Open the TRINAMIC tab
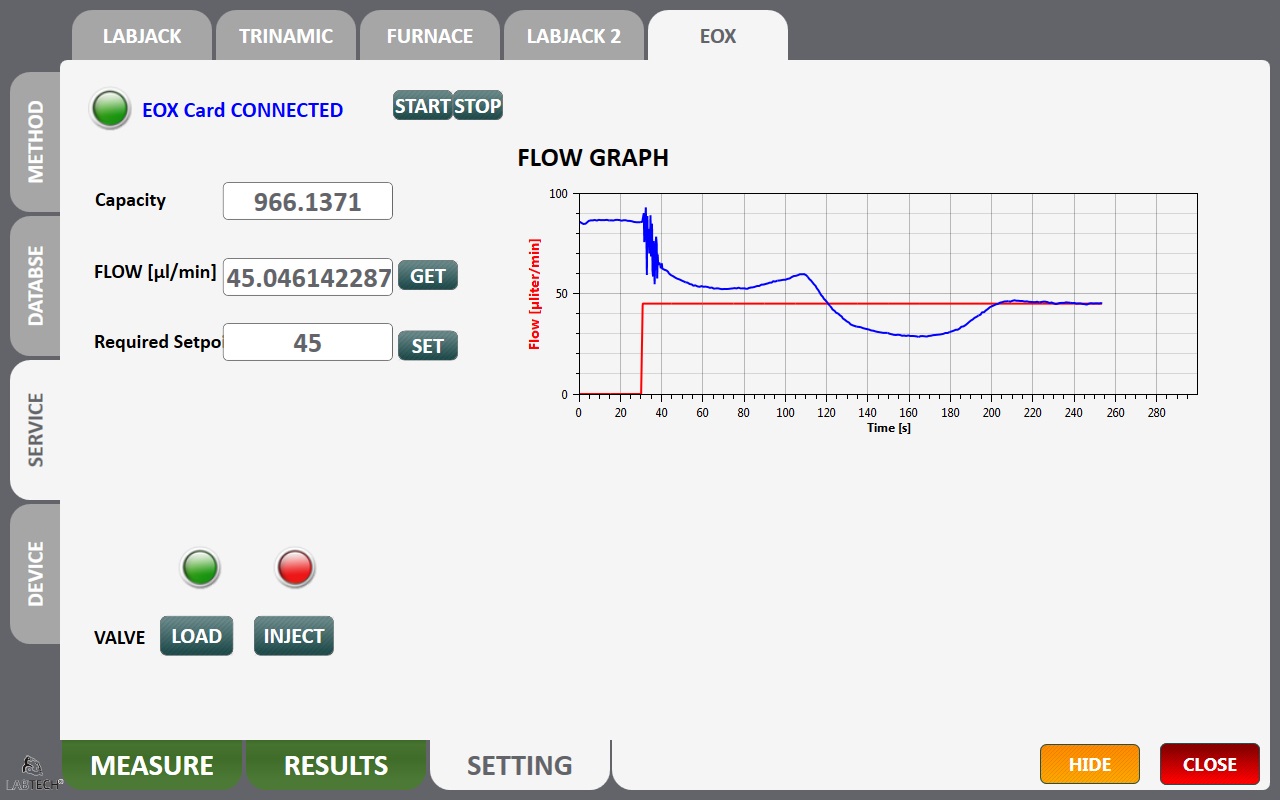This screenshot has height=800, width=1280. click(x=286, y=36)
